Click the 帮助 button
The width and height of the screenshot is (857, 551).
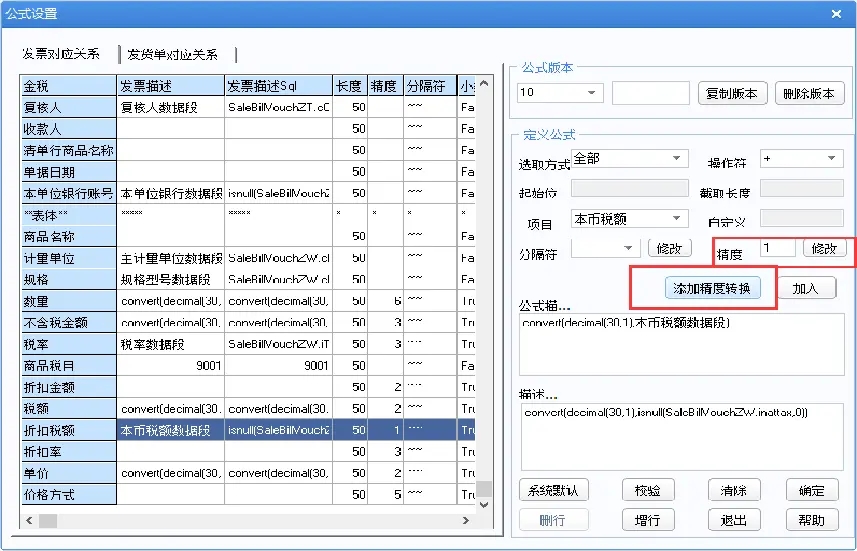coord(812,520)
